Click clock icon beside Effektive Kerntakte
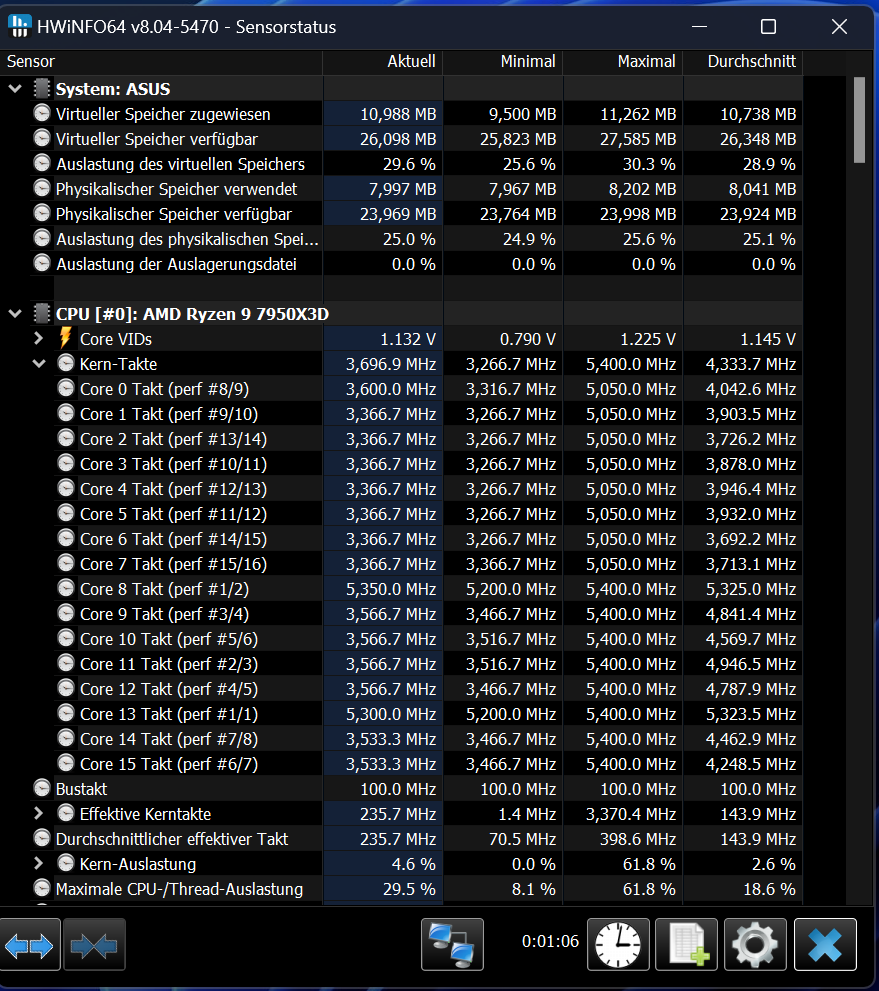879x991 pixels. tap(66, 813)
